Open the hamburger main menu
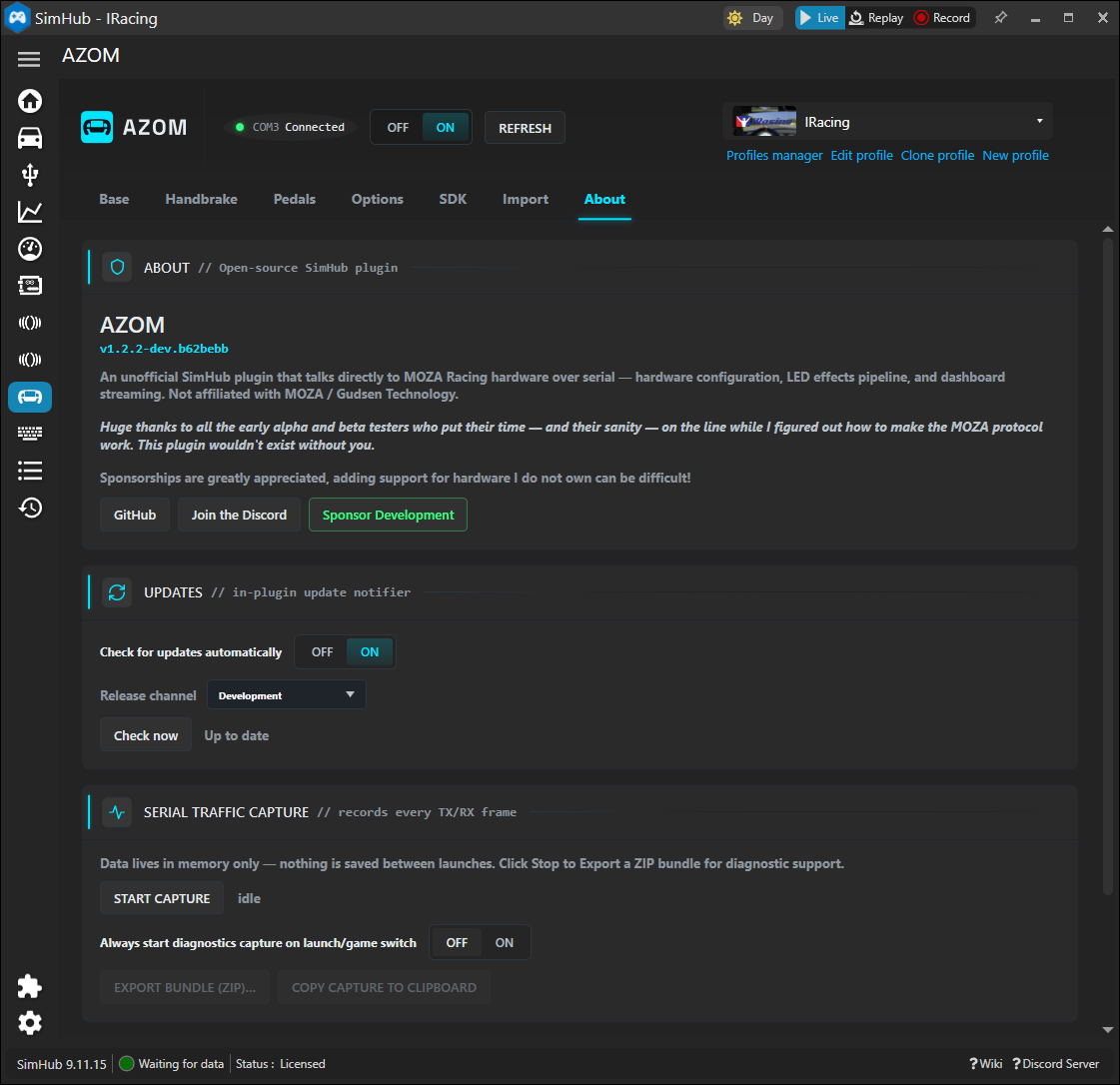This screenshot has width=1120, height=1085. (x=29, y=59)
